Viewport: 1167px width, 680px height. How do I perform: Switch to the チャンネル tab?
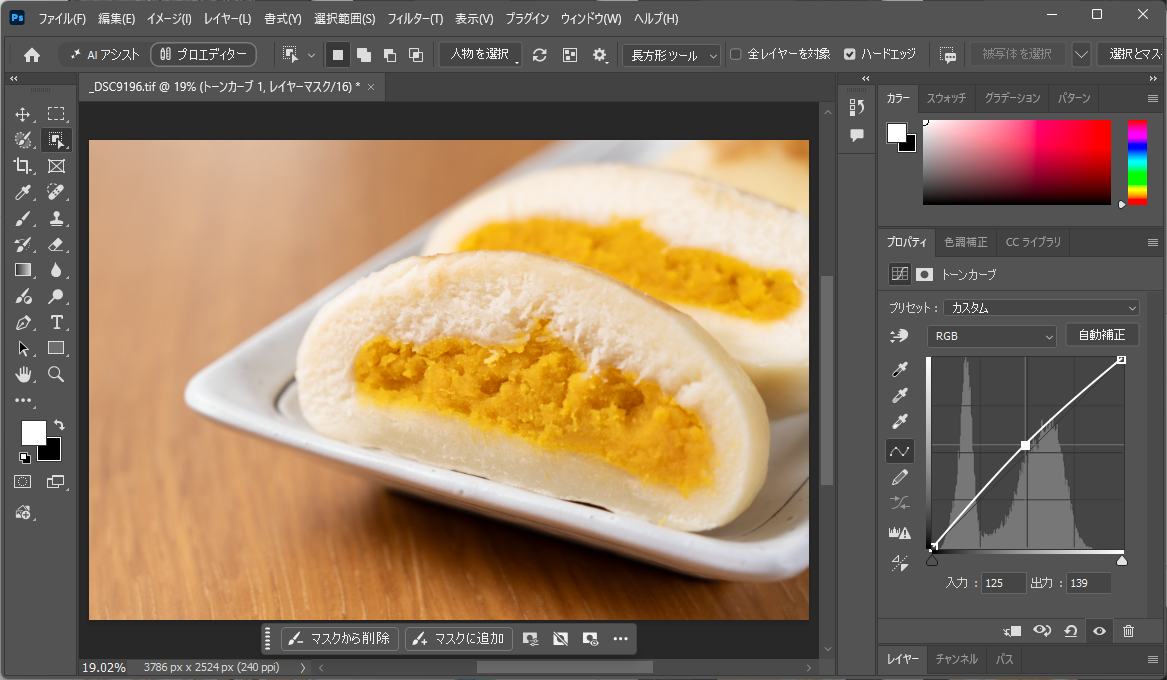956,659
